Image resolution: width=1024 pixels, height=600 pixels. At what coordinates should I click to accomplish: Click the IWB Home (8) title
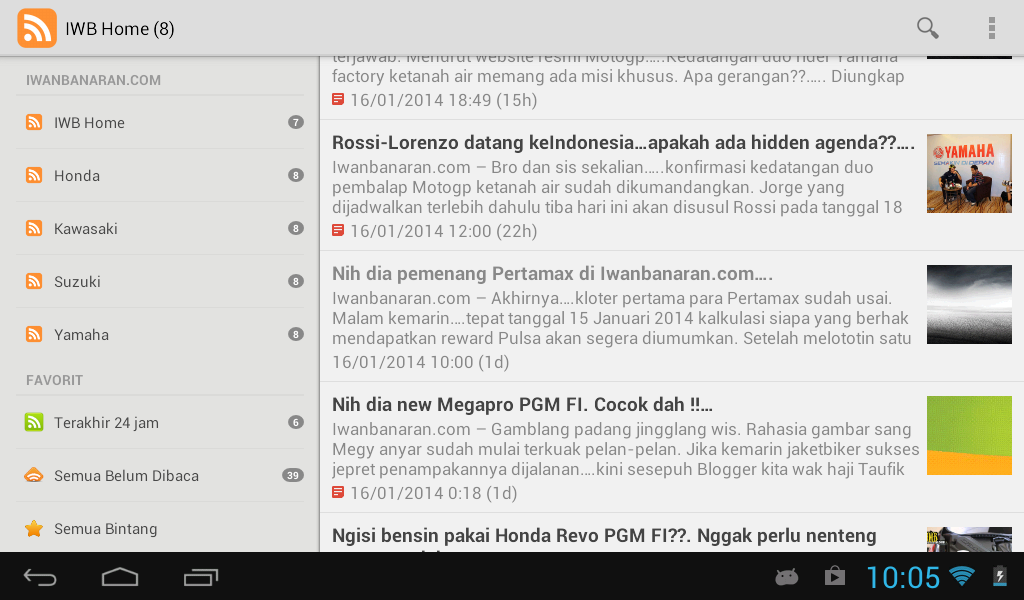pos(120,29)
